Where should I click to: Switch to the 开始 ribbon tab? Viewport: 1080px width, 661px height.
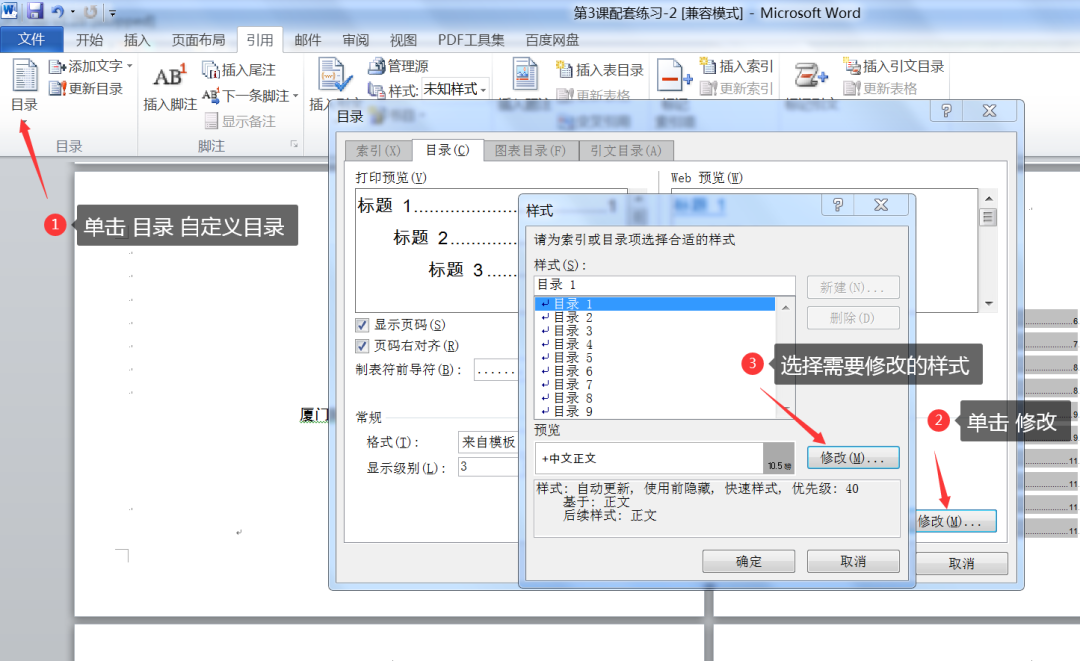pos(90,40)
